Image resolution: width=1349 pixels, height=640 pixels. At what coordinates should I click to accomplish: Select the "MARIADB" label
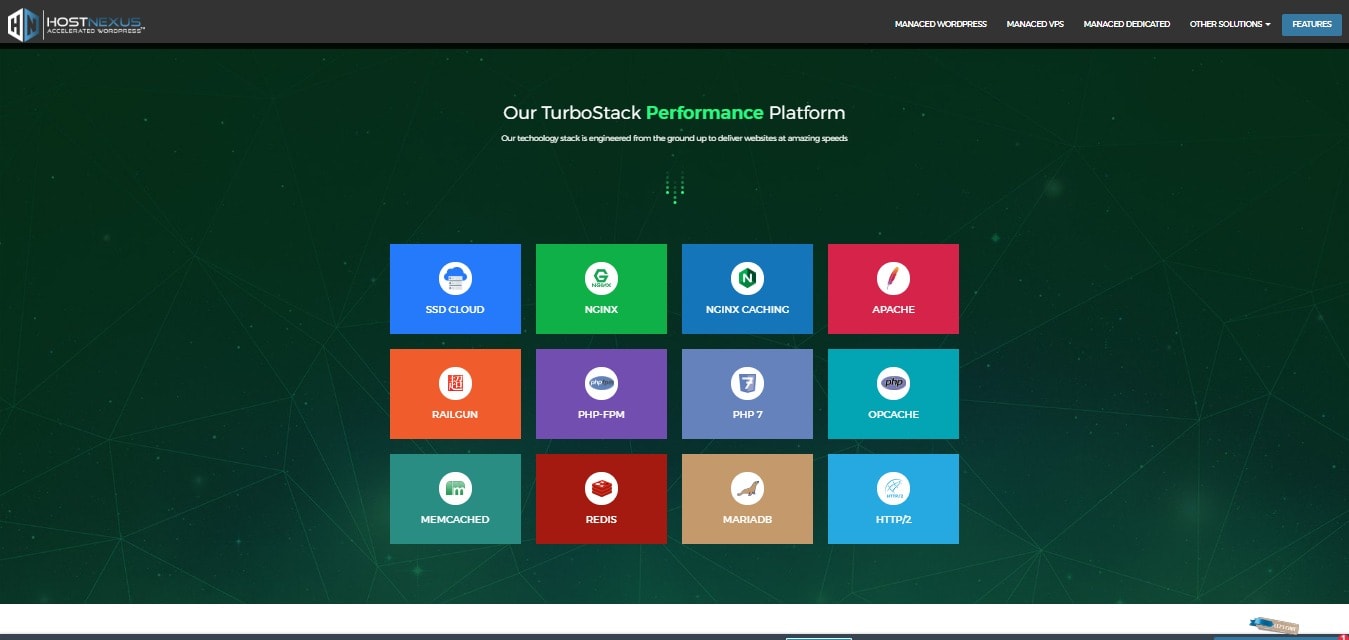pos(747,520)
